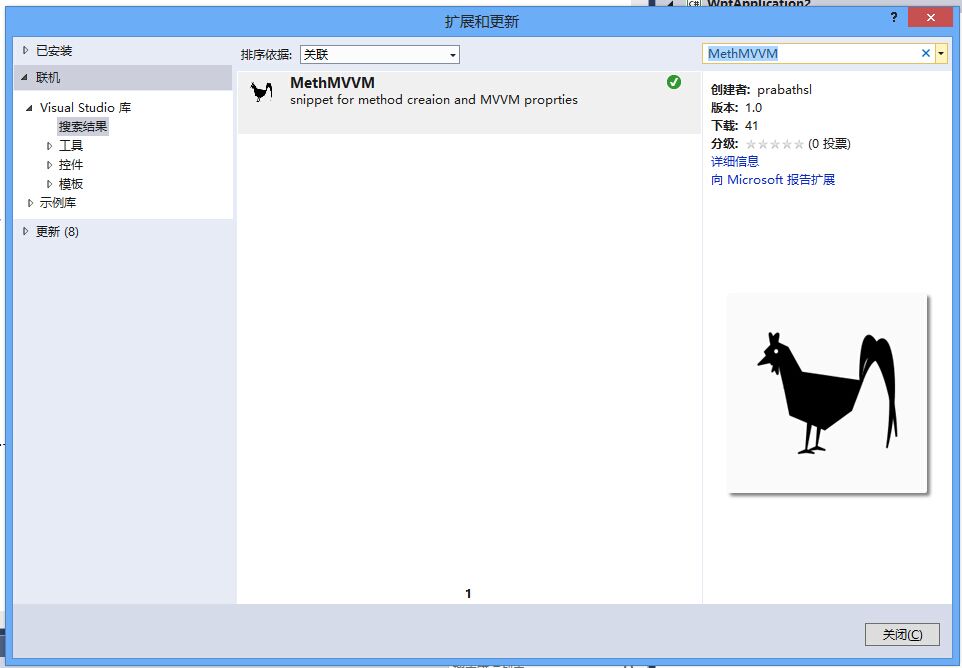This screenshot has width=962, height=668.
Task: Open the 排序依据 sort combo box
Action: 380,55
